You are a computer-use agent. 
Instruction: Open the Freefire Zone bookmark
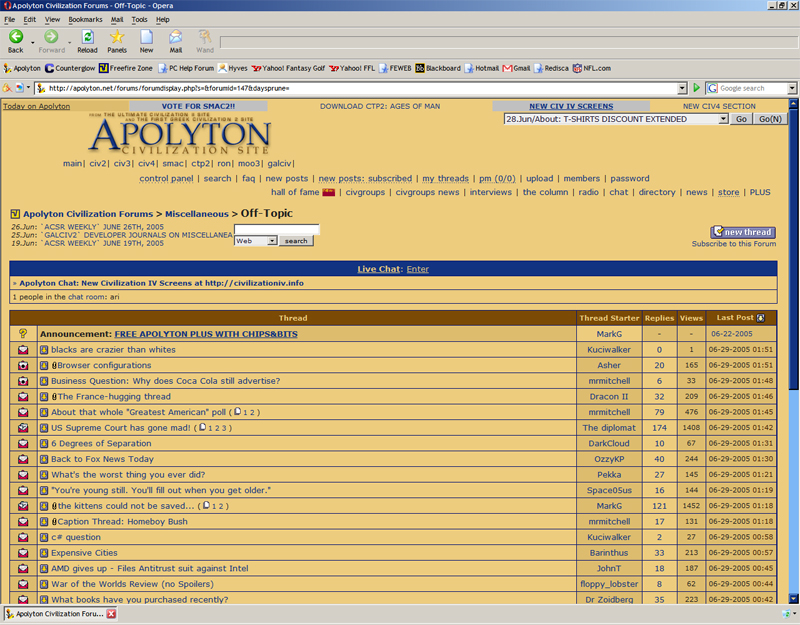[x=126, y=68]
